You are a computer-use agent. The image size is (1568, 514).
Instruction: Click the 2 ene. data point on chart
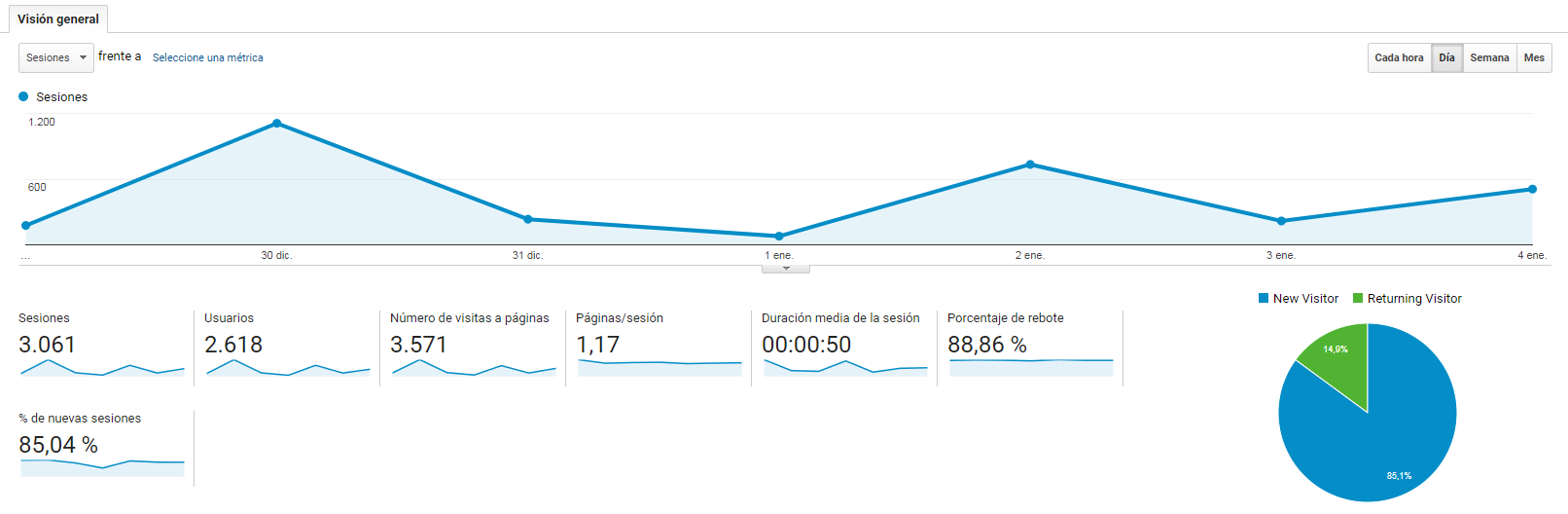pyautogui.click(x=1030, y=165)
